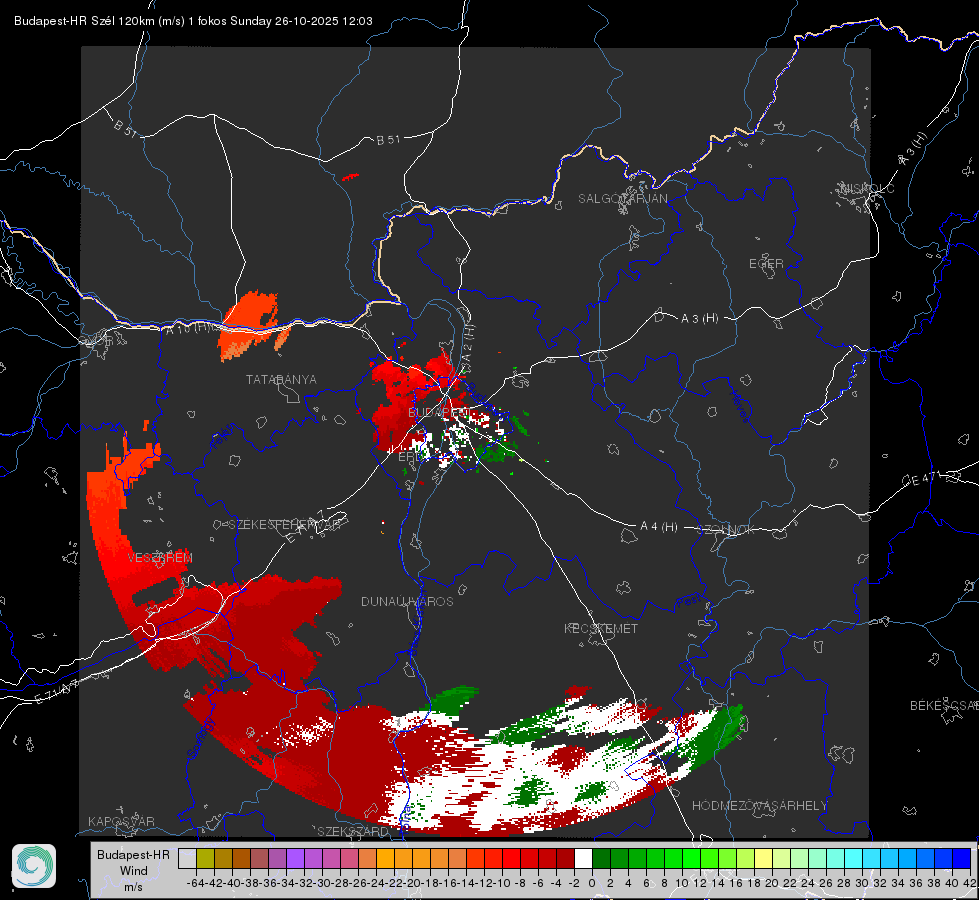Click the bright red swatch between -10 and -8
979x900 pixels.
pos(511,859)
